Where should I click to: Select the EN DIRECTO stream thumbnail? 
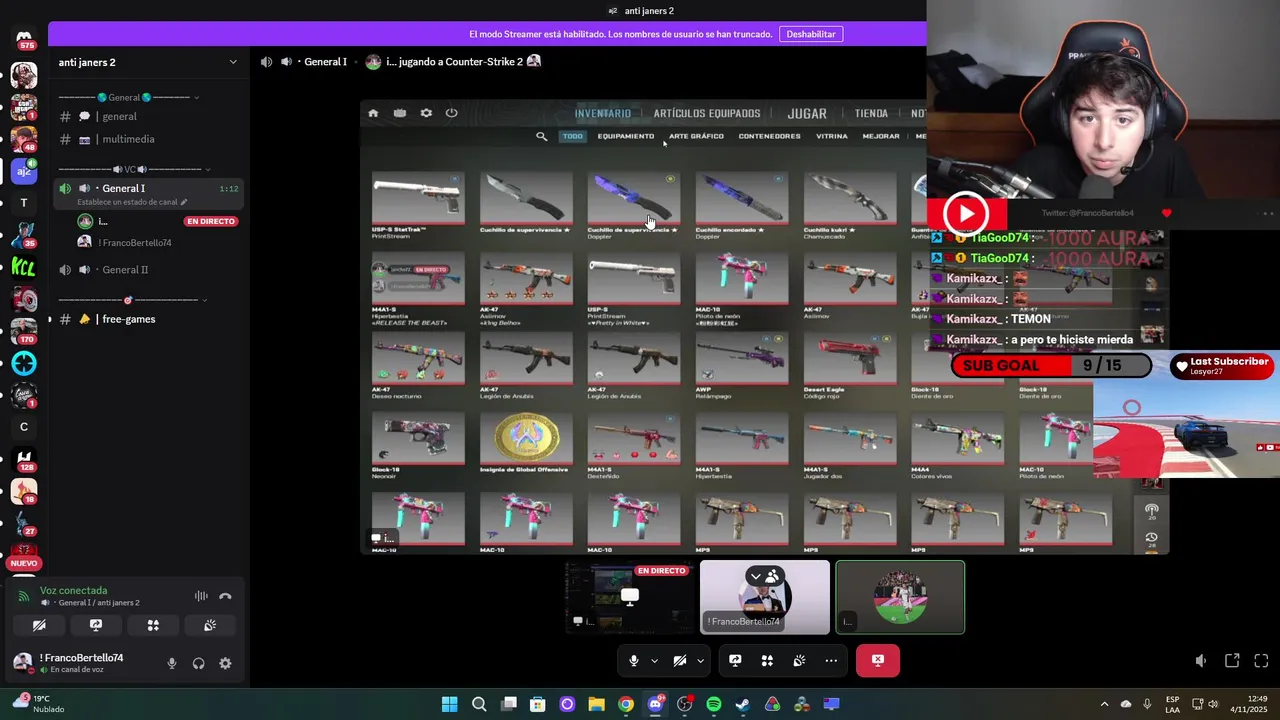pyautogui.click(x=630, y=597)
